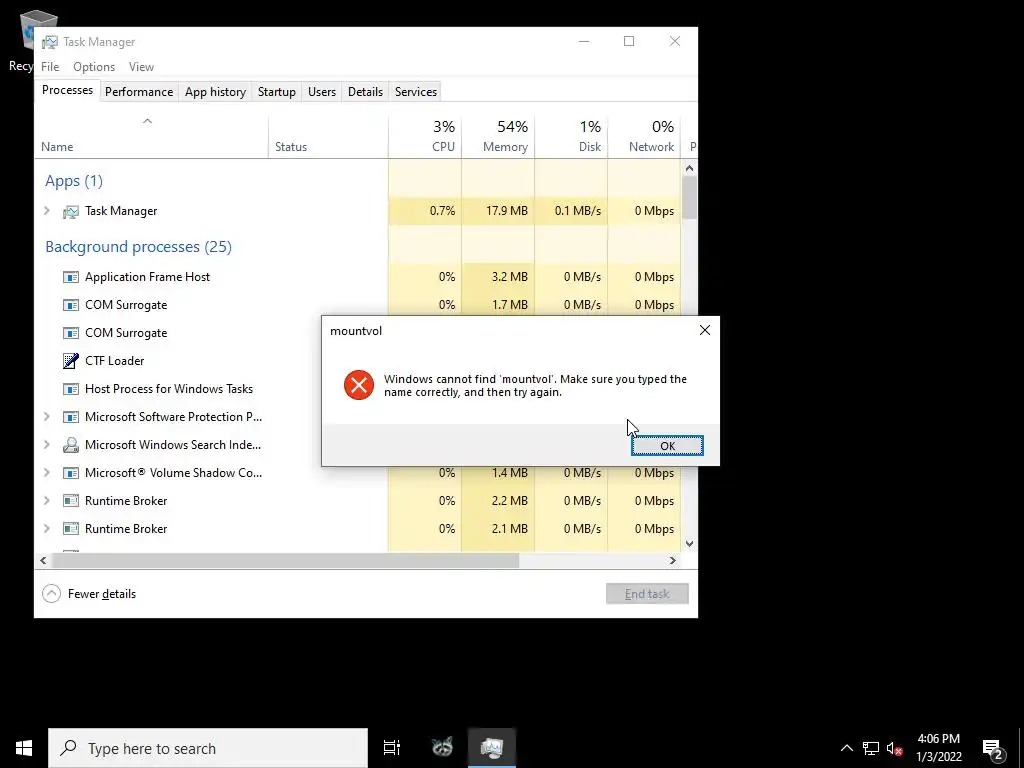This screenshot has height=768, width=1024.
Task: Click the Task Manager process icon
Action: (x=71, y=212)
